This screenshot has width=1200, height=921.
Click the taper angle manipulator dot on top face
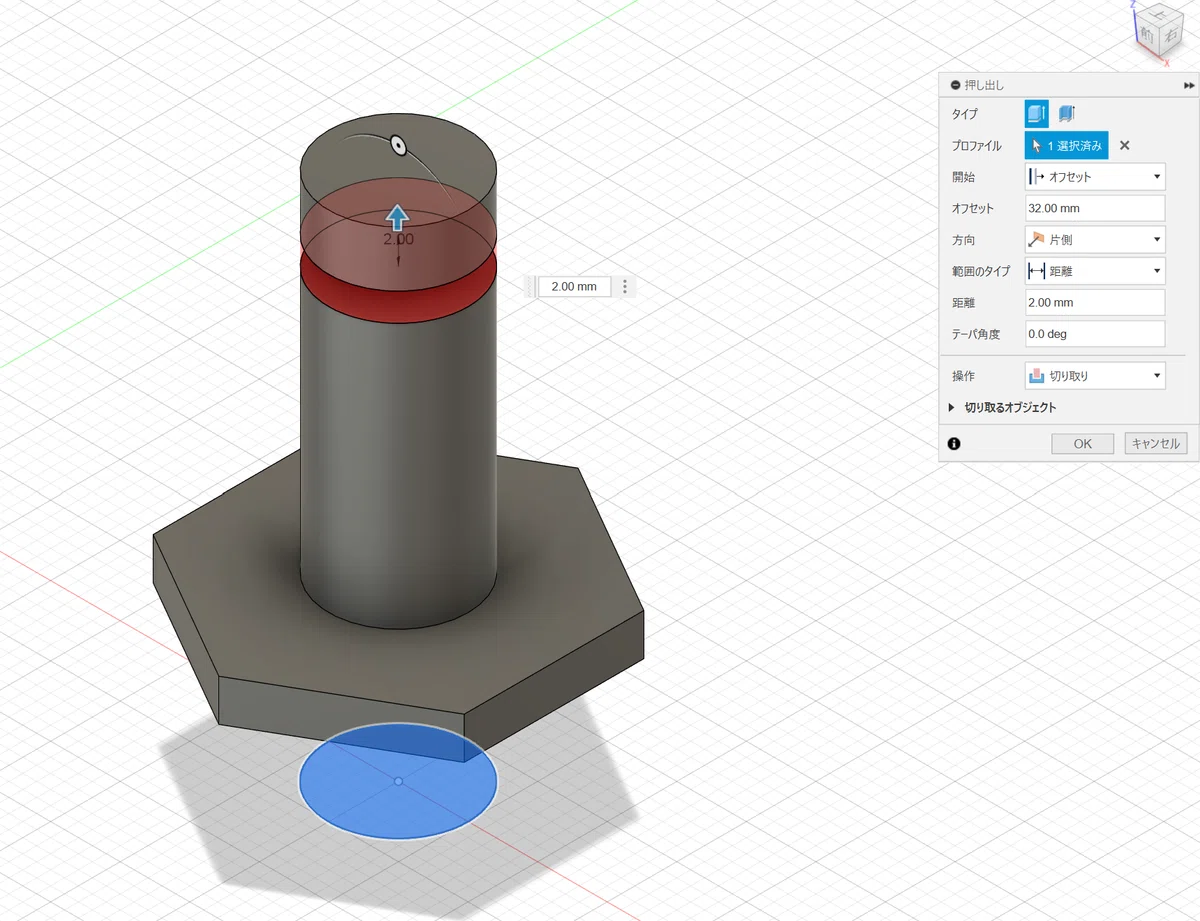(398, 145)
